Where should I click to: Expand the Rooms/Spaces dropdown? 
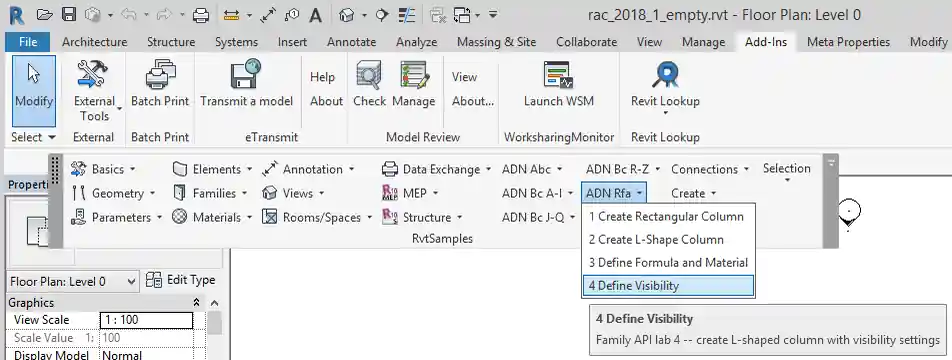[x=318, y=217]
